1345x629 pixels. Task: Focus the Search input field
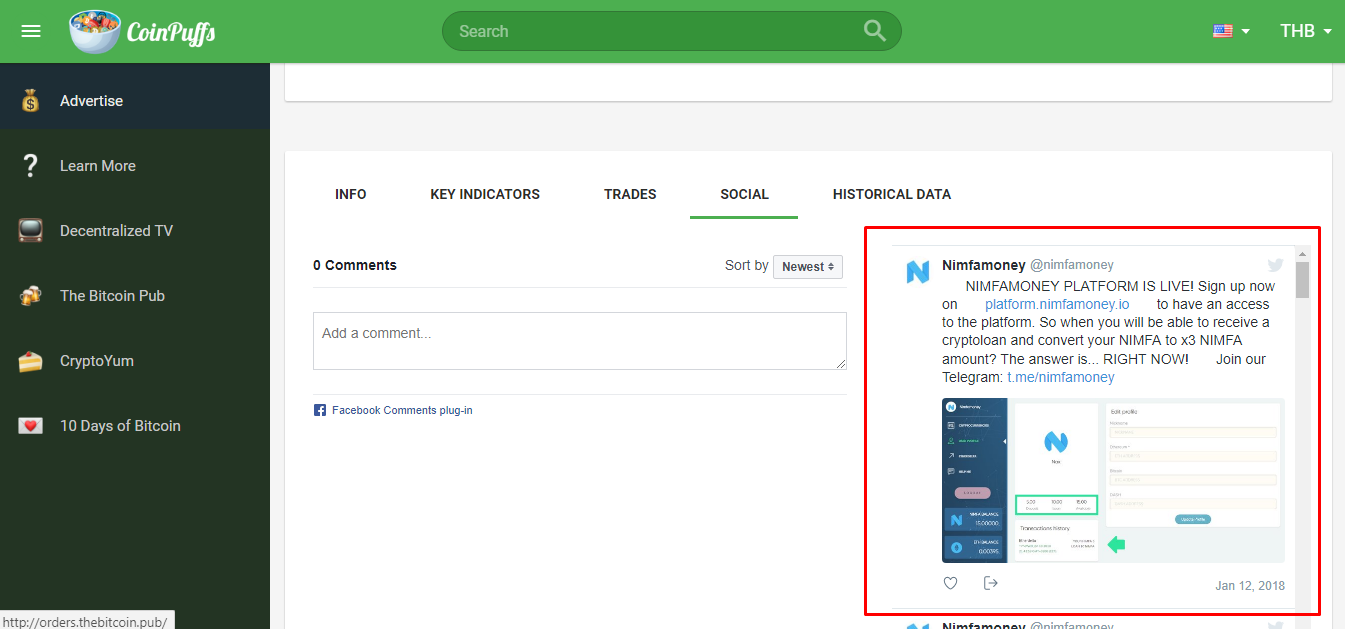671,31
